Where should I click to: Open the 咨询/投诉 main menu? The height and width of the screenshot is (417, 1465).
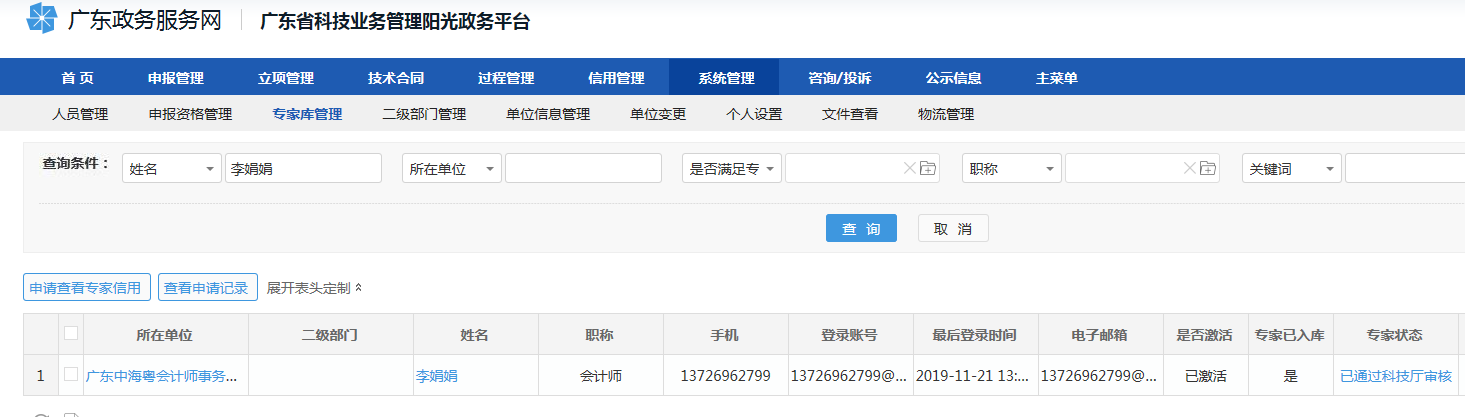pos(840,78)
